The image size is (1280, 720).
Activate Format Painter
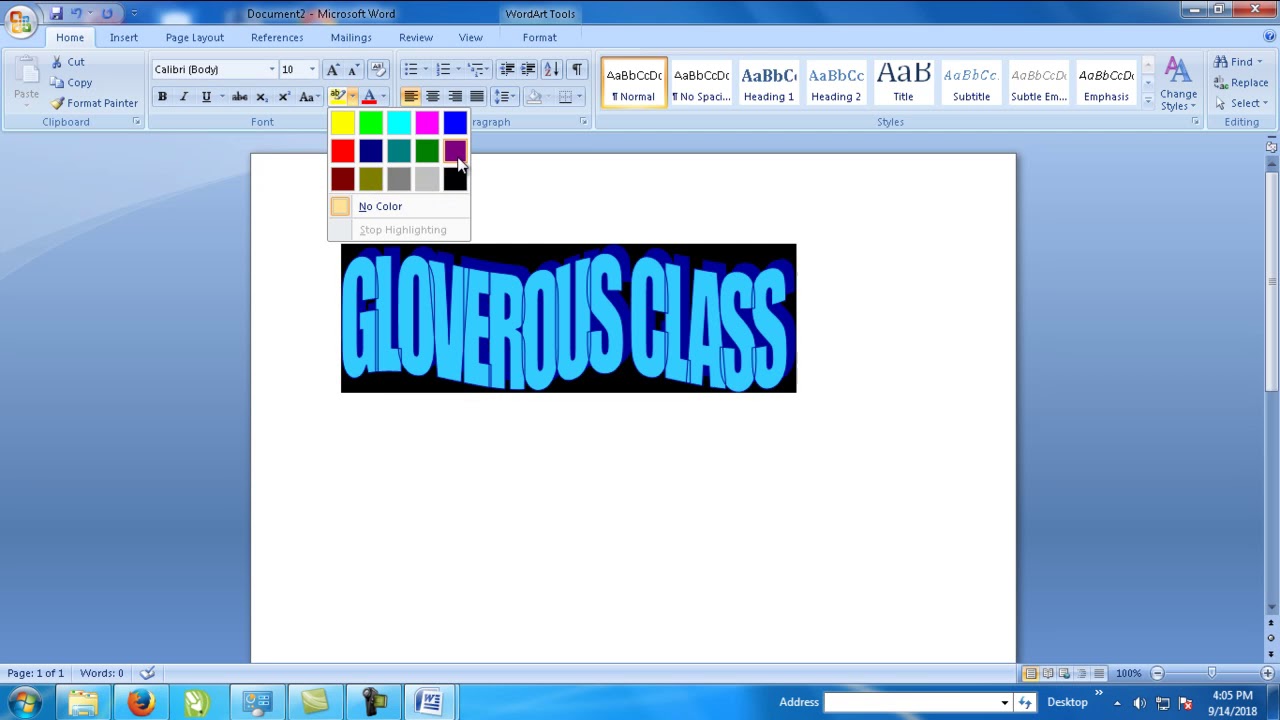point(94,103)
